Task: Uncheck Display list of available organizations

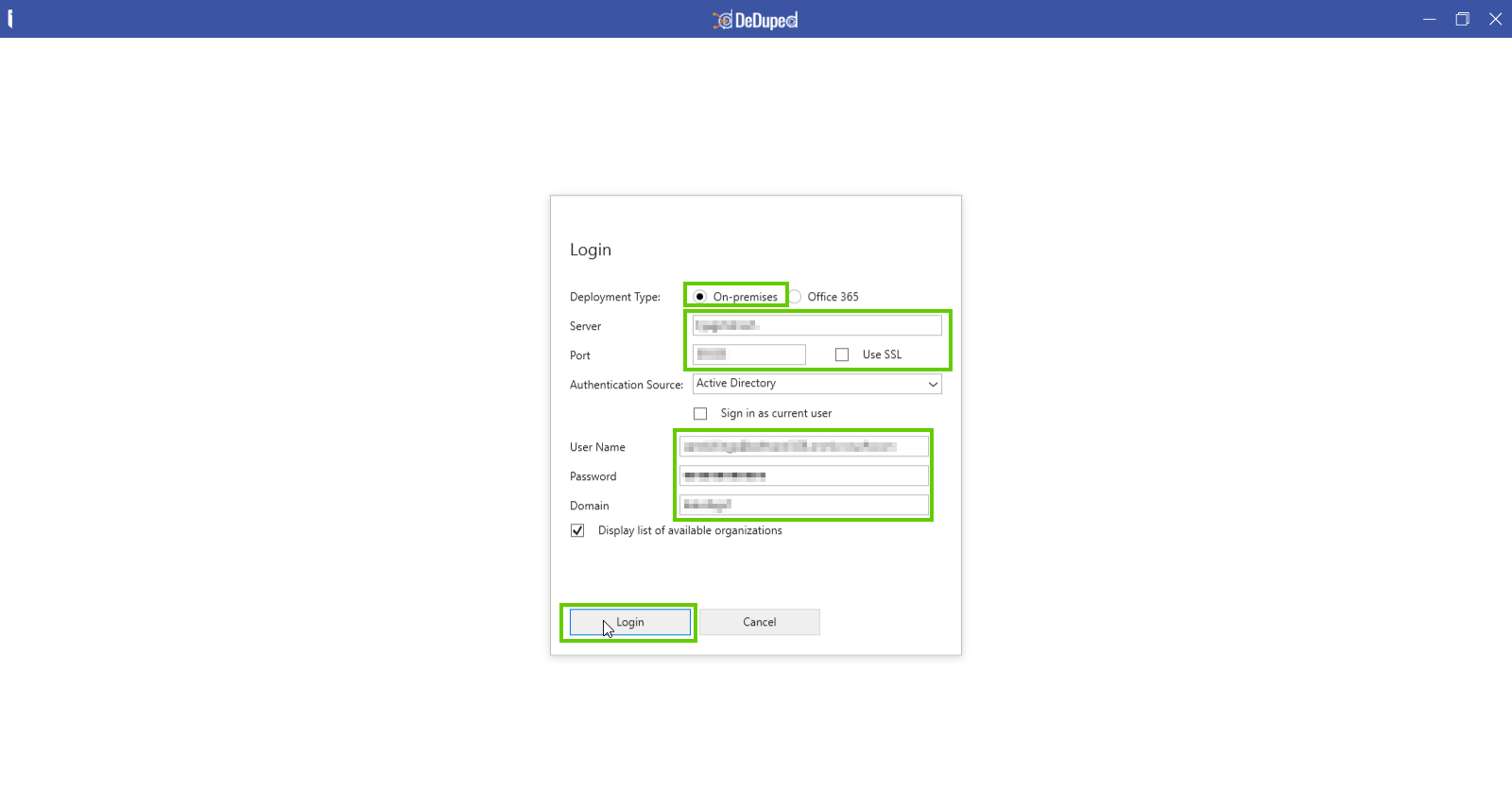Action: coord(577,531)
